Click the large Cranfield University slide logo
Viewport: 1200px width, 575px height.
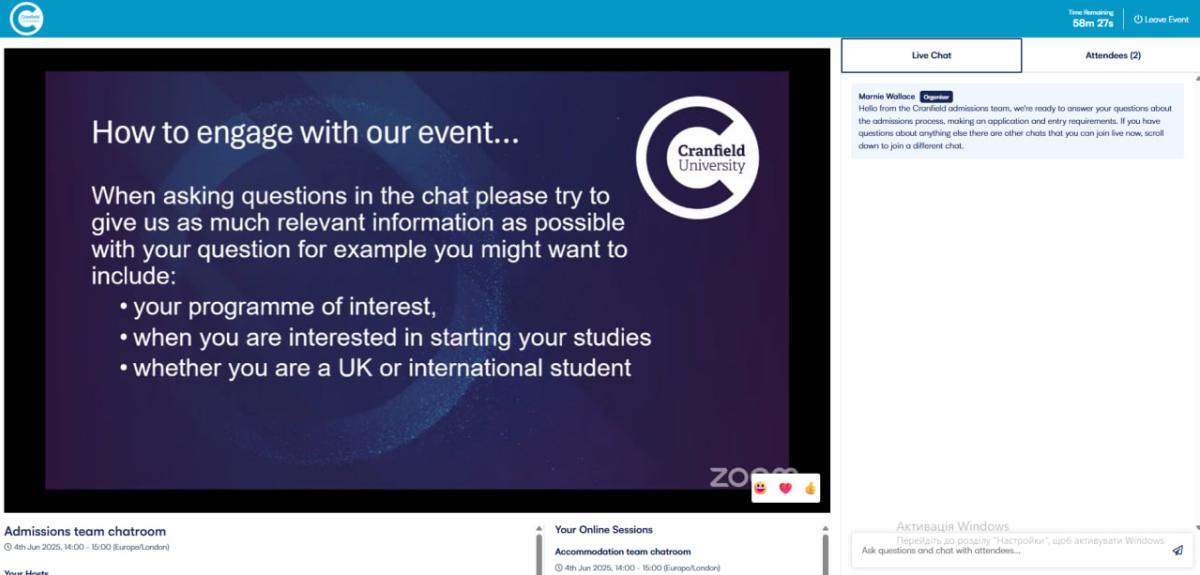tap(696, 158)
